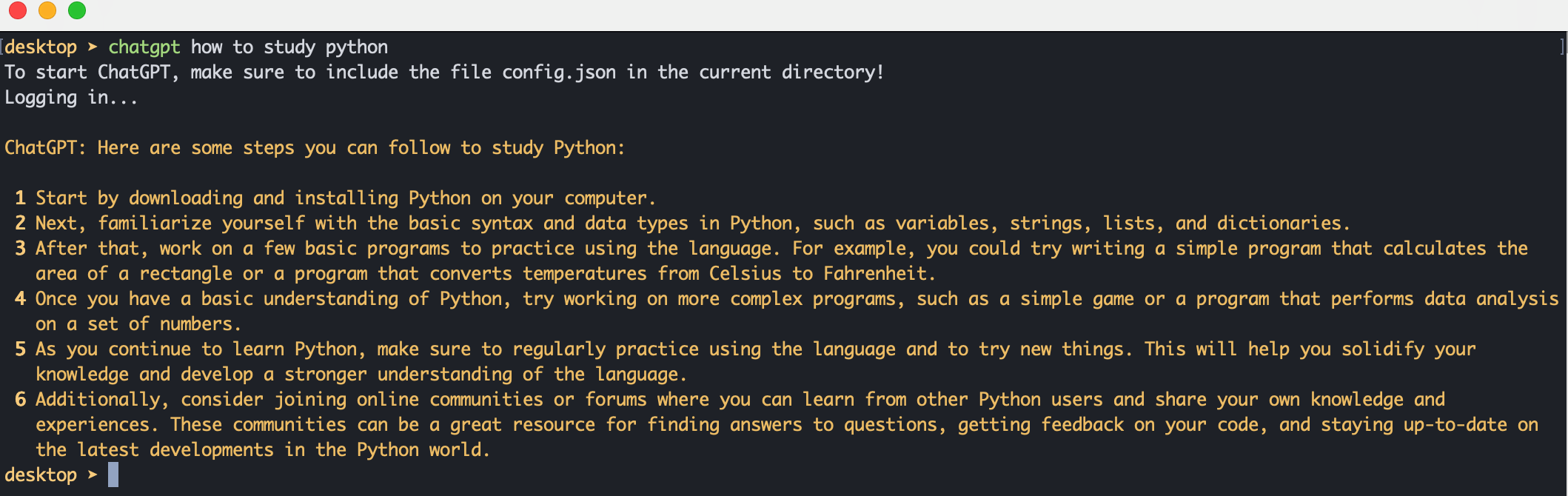
Task: Click list number 5 in the response
Action: click(20, 349)
